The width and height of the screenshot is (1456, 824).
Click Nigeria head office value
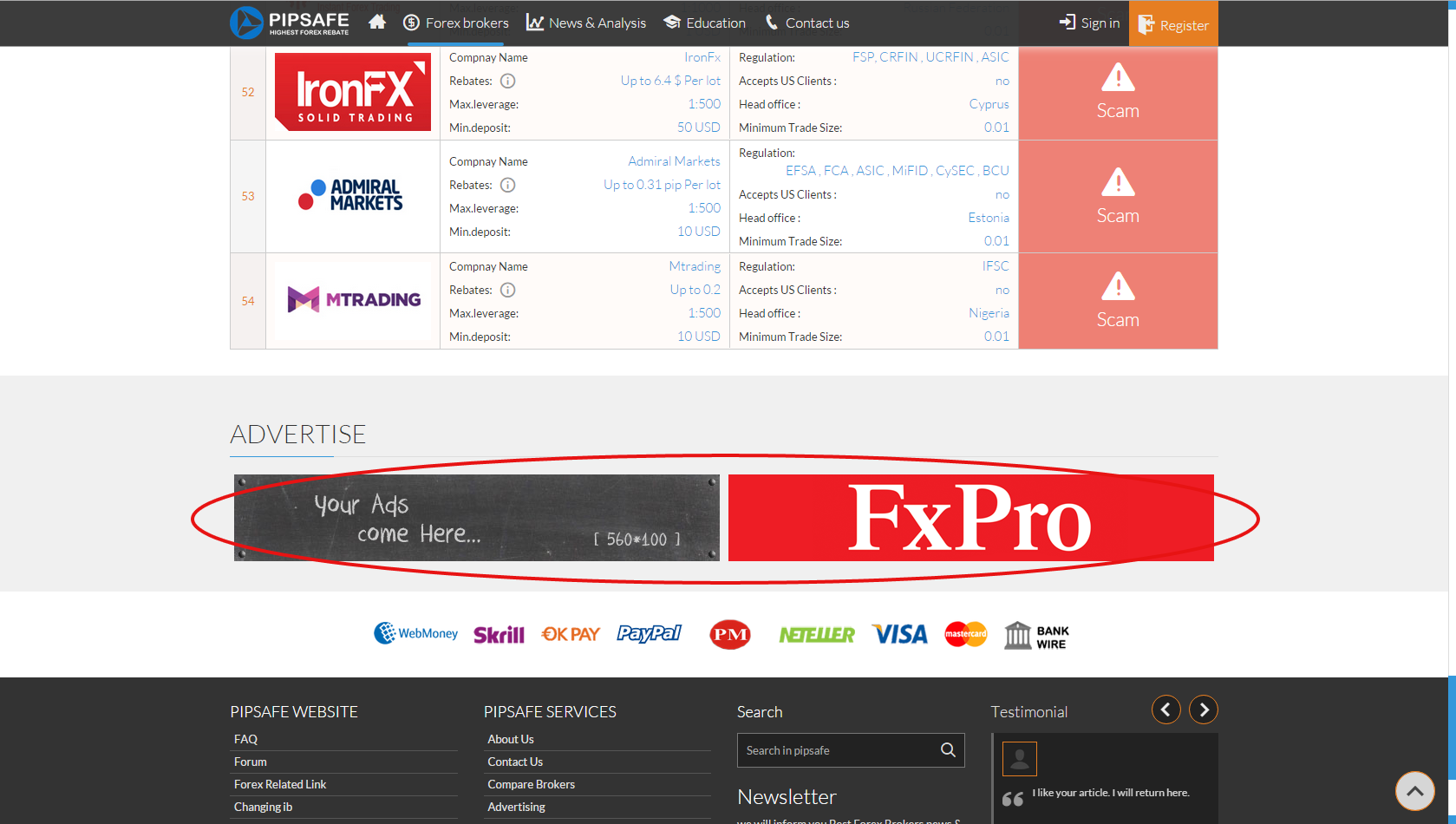pyautogui.click(x=989, y=313)
